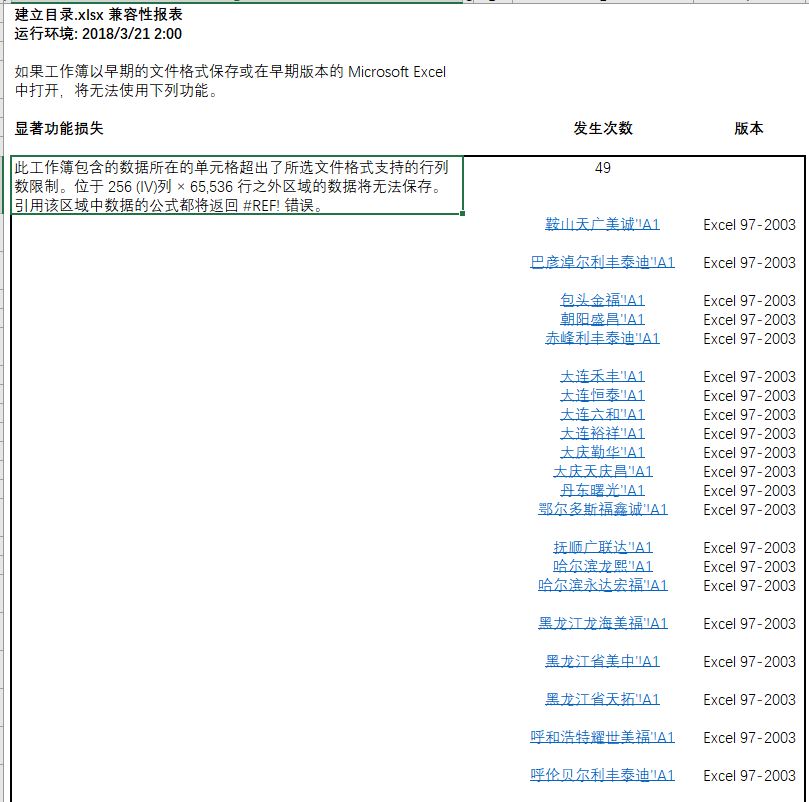Open the 哈尔滨永达宏福'!A1 link
The width and height of the screenshot is (809, 802).
(x=602, y=585)
